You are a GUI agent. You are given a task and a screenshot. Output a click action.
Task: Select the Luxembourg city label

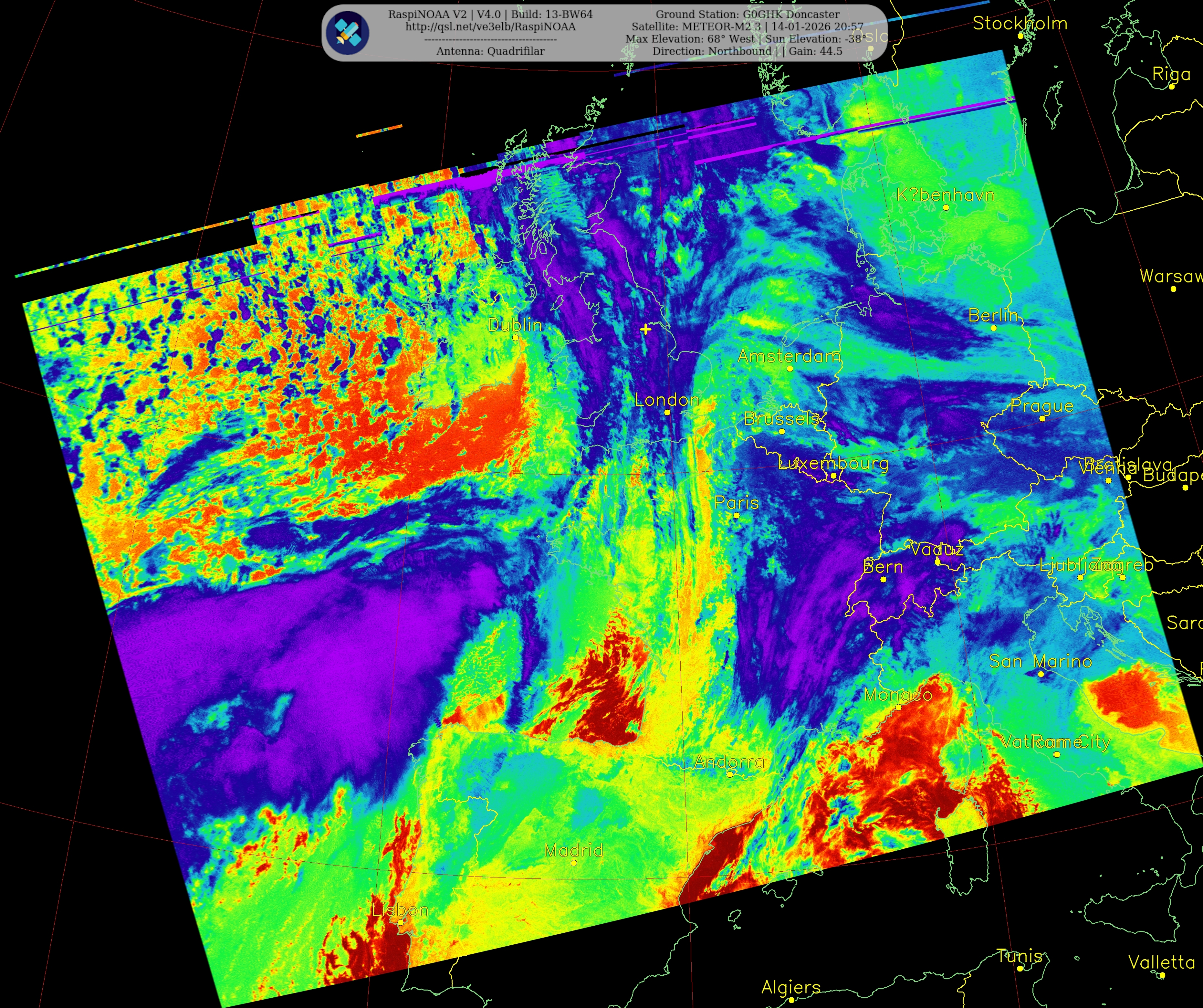point(833,463)
